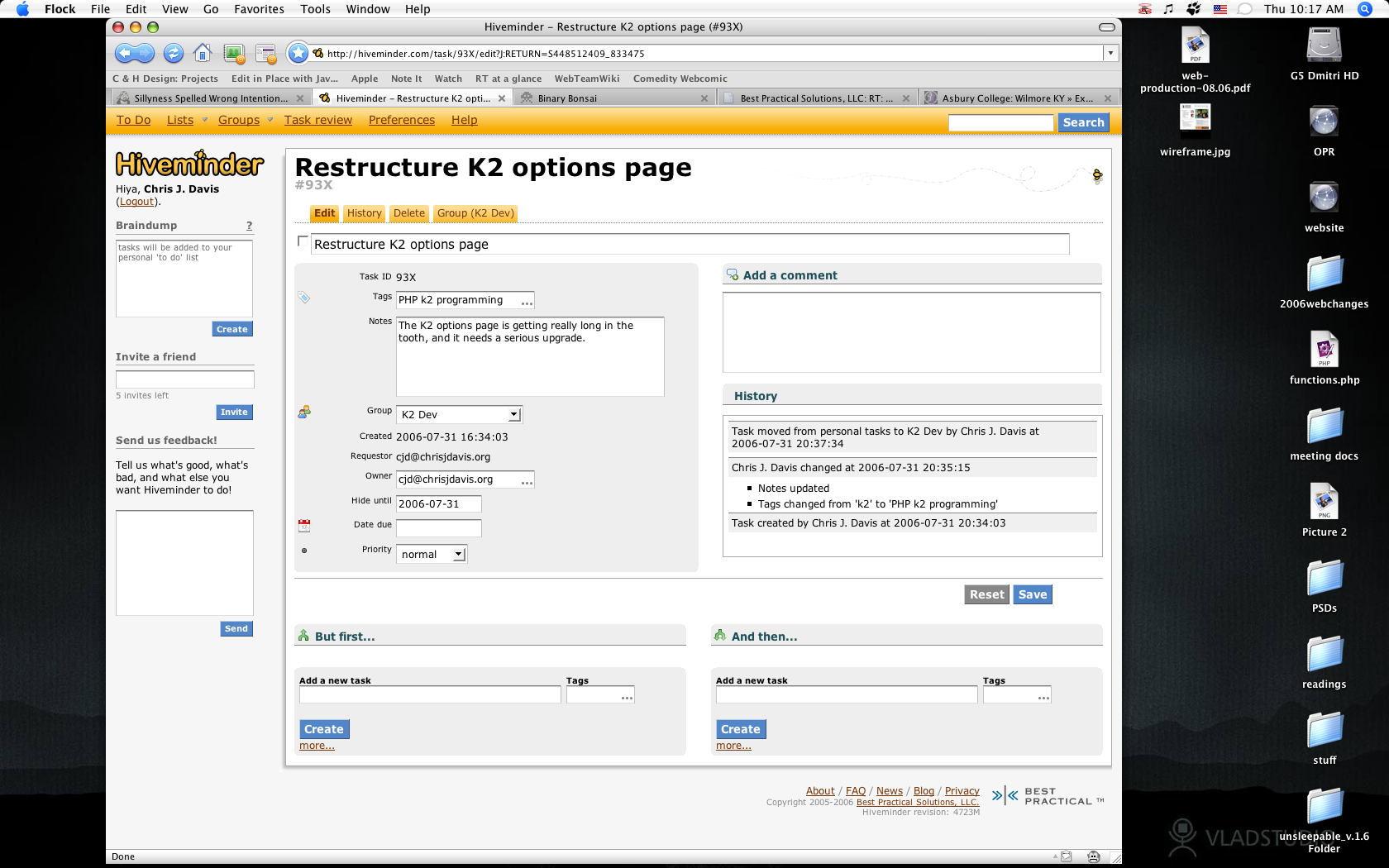Switch to Sillyness Spelled Wrong browser tab
Viewport: 1389px width, 868px height.
(211, 98)
